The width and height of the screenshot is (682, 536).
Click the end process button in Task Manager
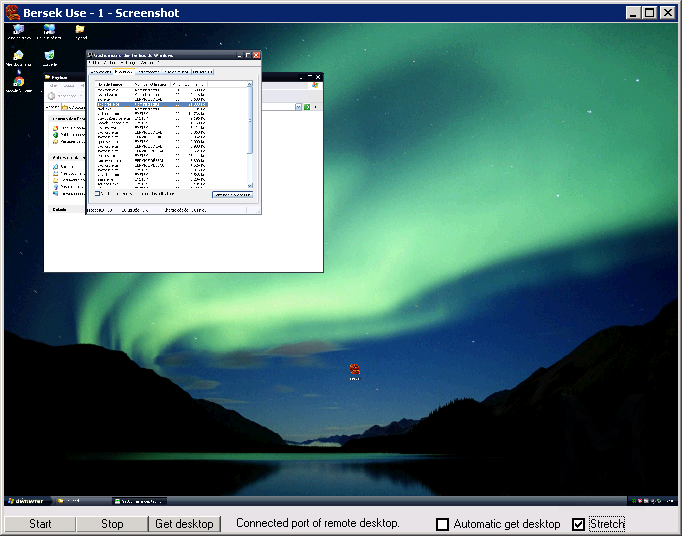coord(232,194)
